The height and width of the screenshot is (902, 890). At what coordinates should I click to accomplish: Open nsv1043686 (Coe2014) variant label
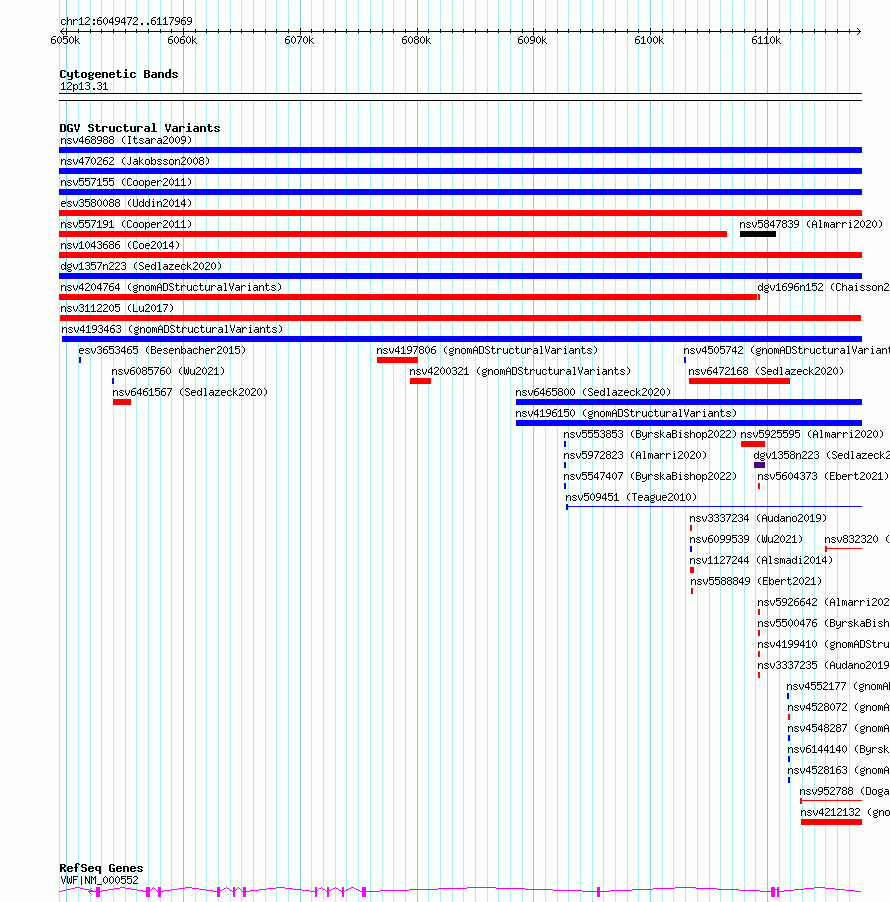click(120, 245)
